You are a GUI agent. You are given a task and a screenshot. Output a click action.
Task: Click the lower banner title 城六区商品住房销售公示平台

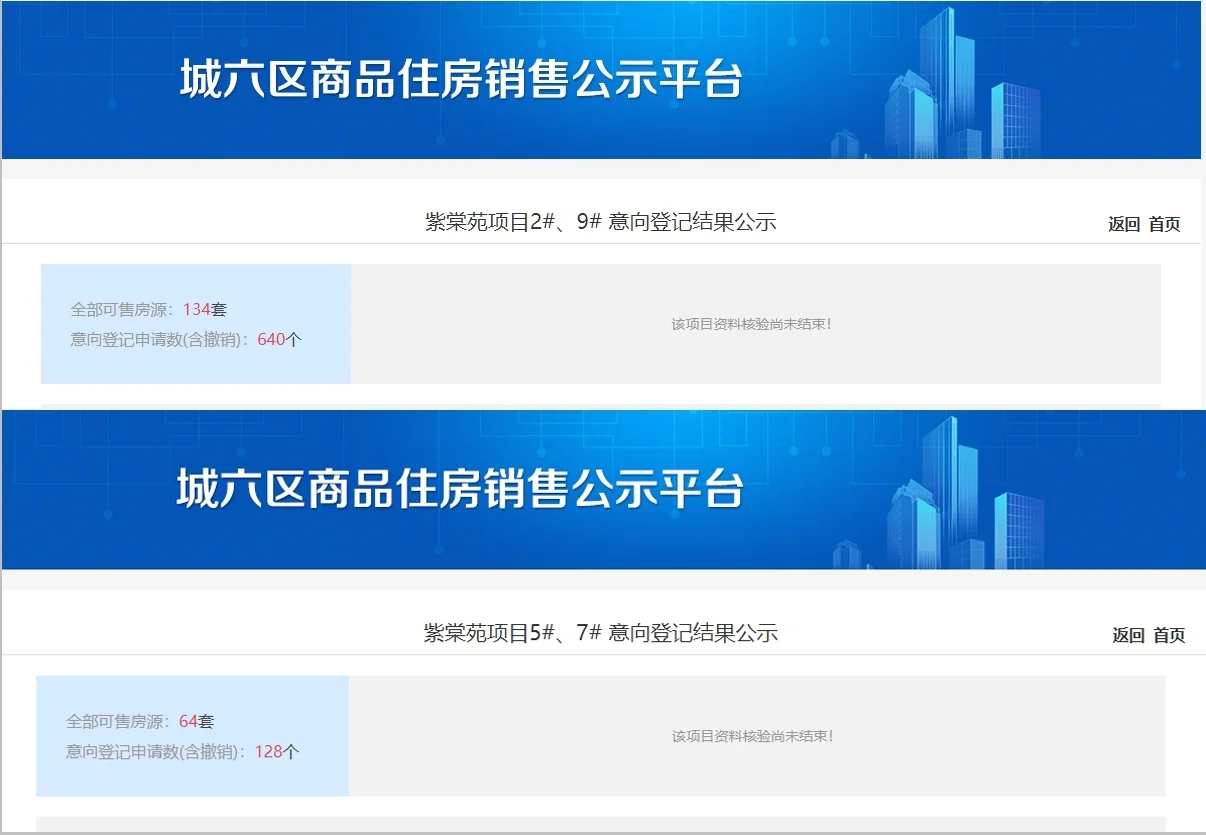click(x=460, y=490)
